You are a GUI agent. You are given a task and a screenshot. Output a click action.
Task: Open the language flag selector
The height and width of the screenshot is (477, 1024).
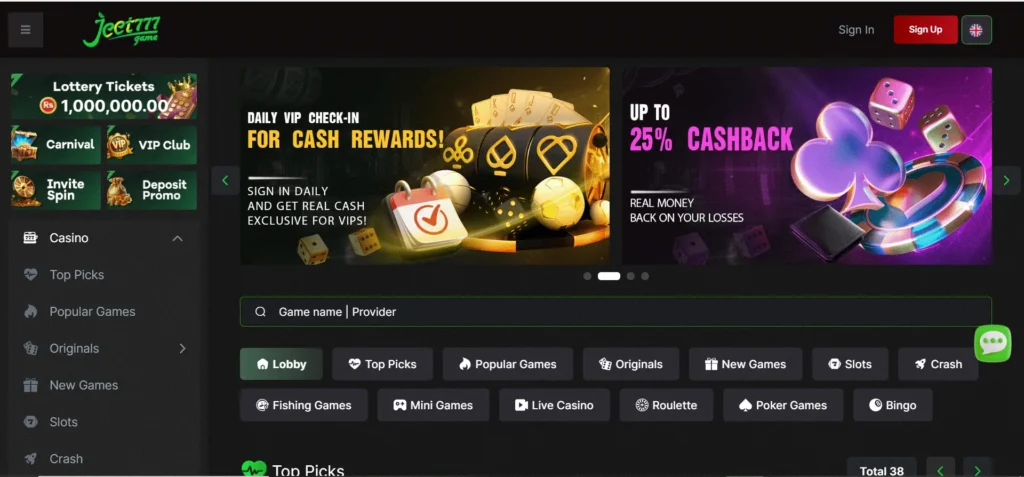[x=976, y=30]
